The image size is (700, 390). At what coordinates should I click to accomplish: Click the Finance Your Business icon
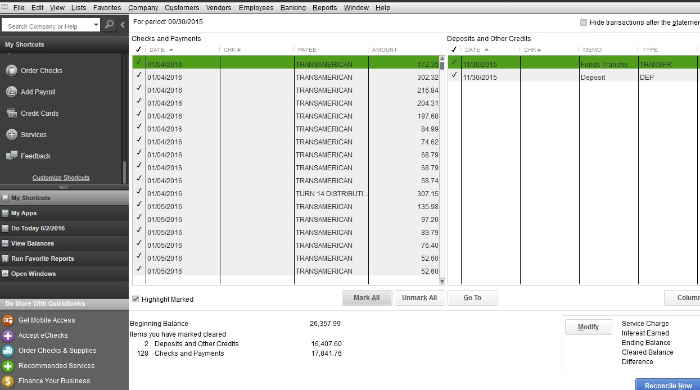[8, 381]
